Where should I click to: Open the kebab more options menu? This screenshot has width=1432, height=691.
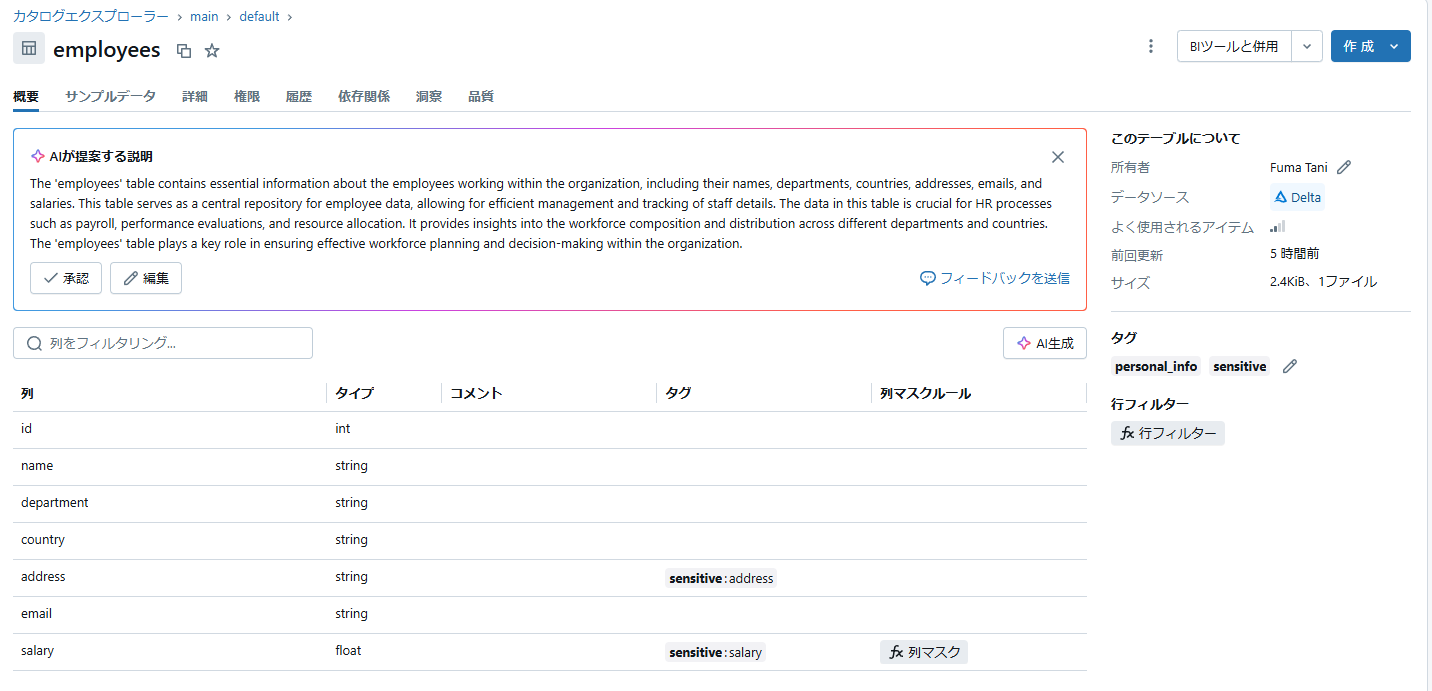tap(1151, 46)
